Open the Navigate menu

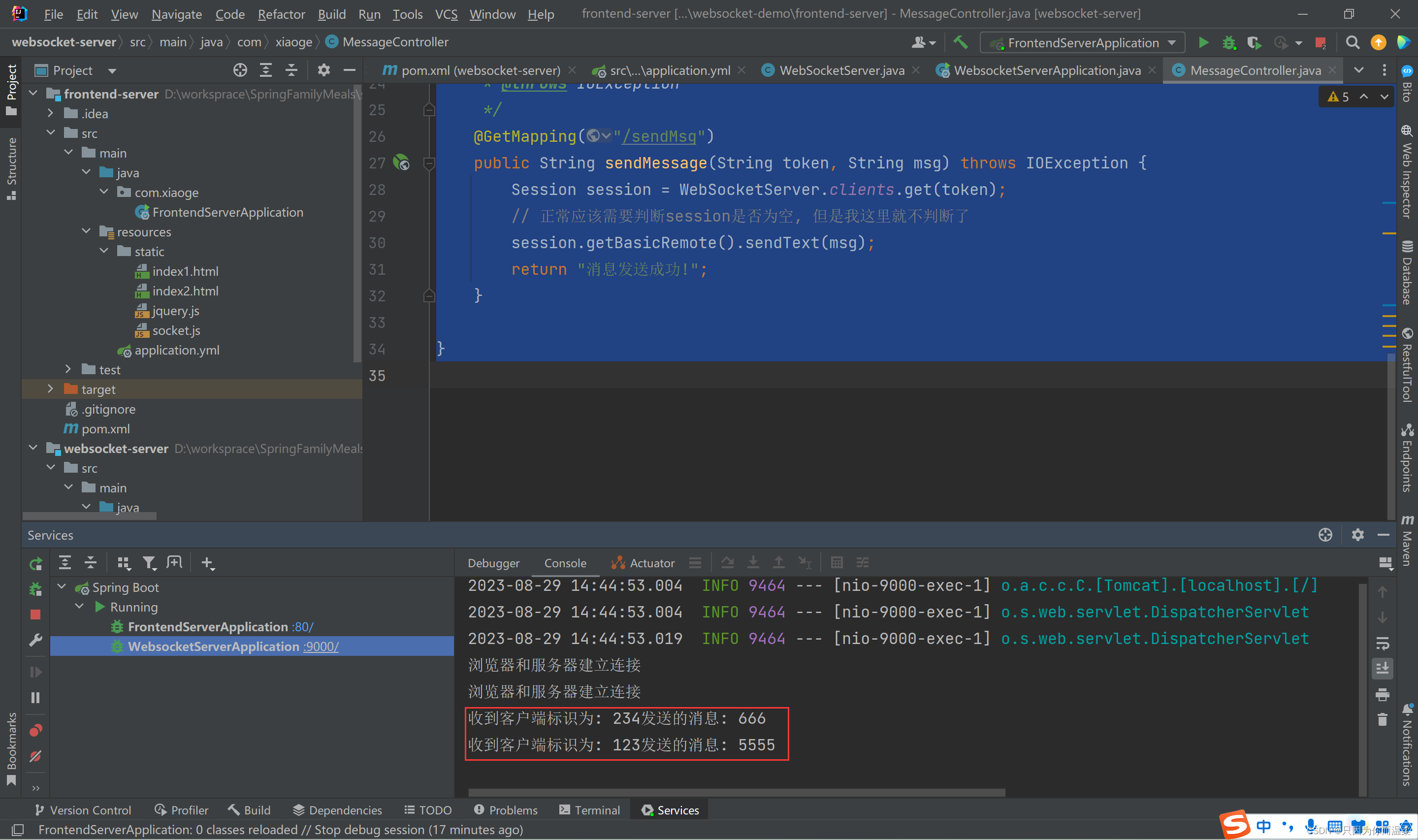point(177,14)
